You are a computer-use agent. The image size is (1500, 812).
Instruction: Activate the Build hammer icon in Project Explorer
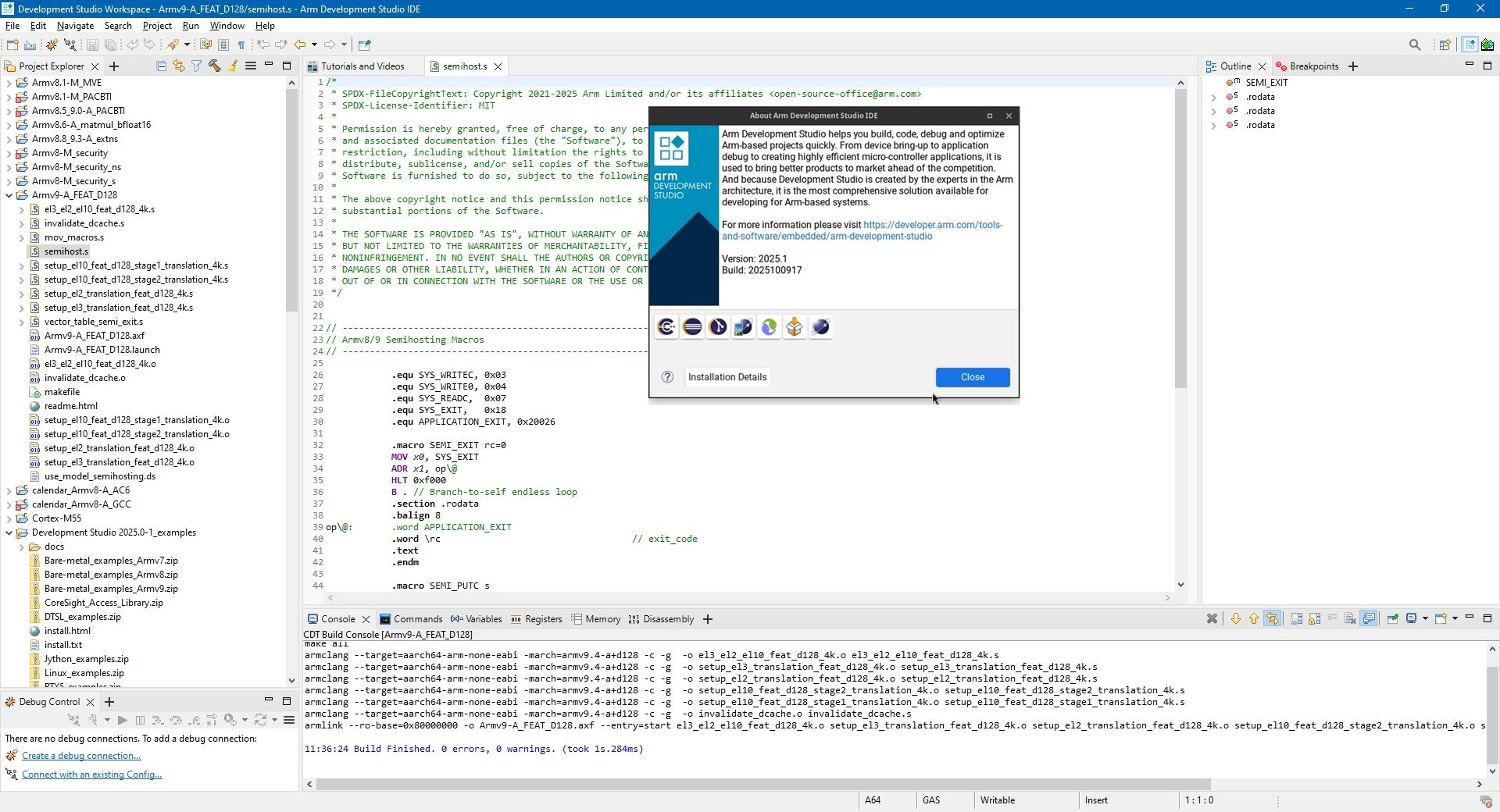tap(214, 67)
